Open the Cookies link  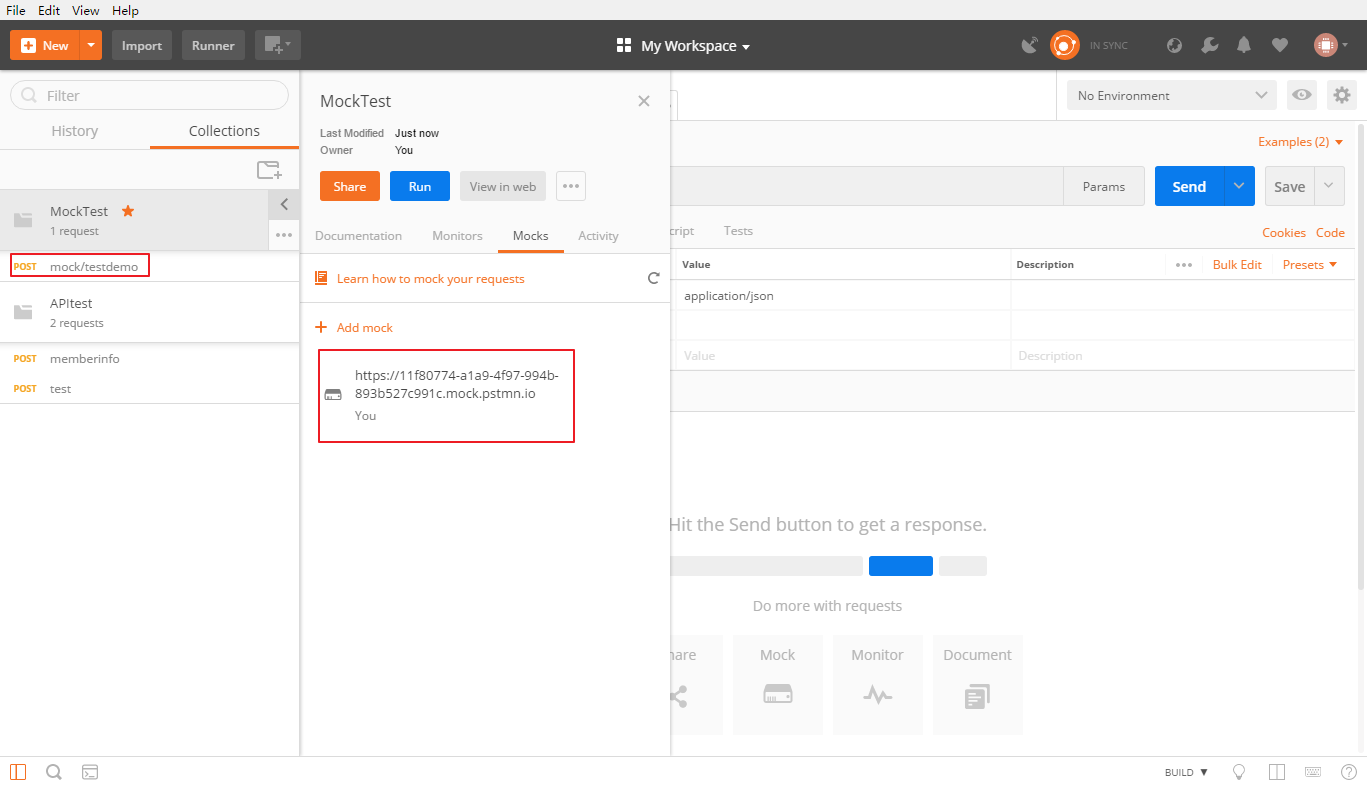click(x=1284, y=233)
